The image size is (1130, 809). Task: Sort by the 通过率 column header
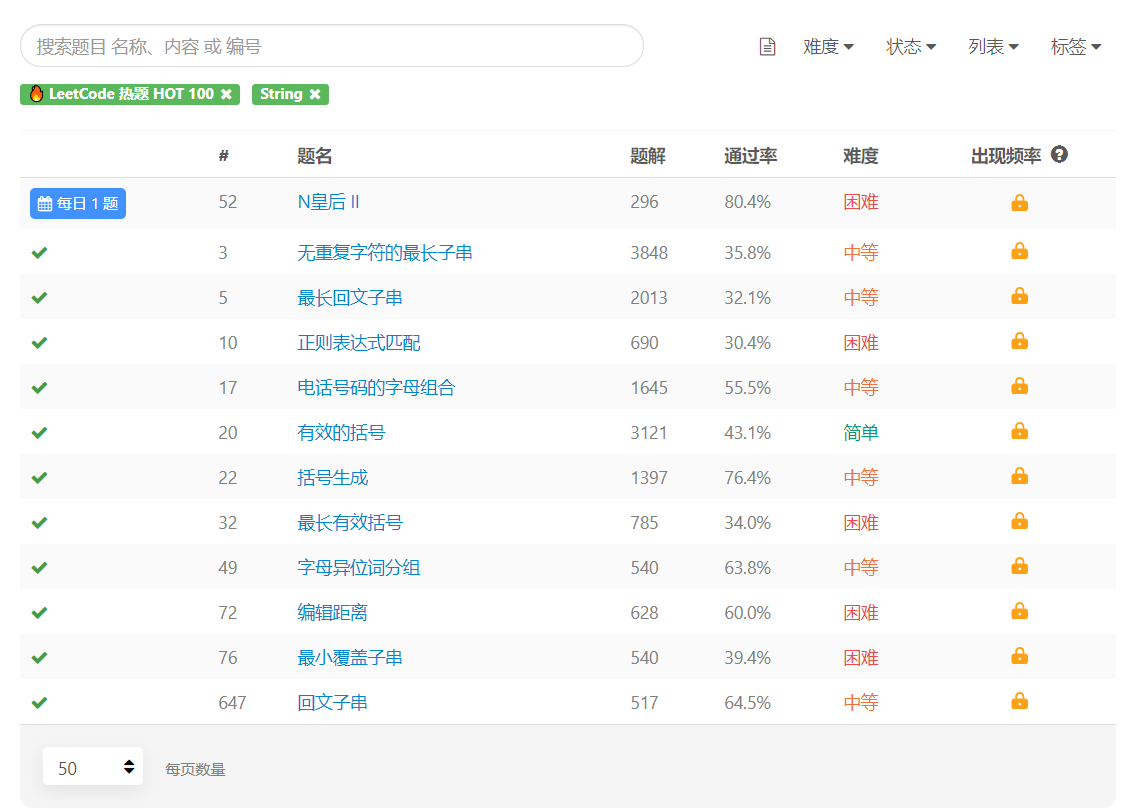[x=750, y=156]
